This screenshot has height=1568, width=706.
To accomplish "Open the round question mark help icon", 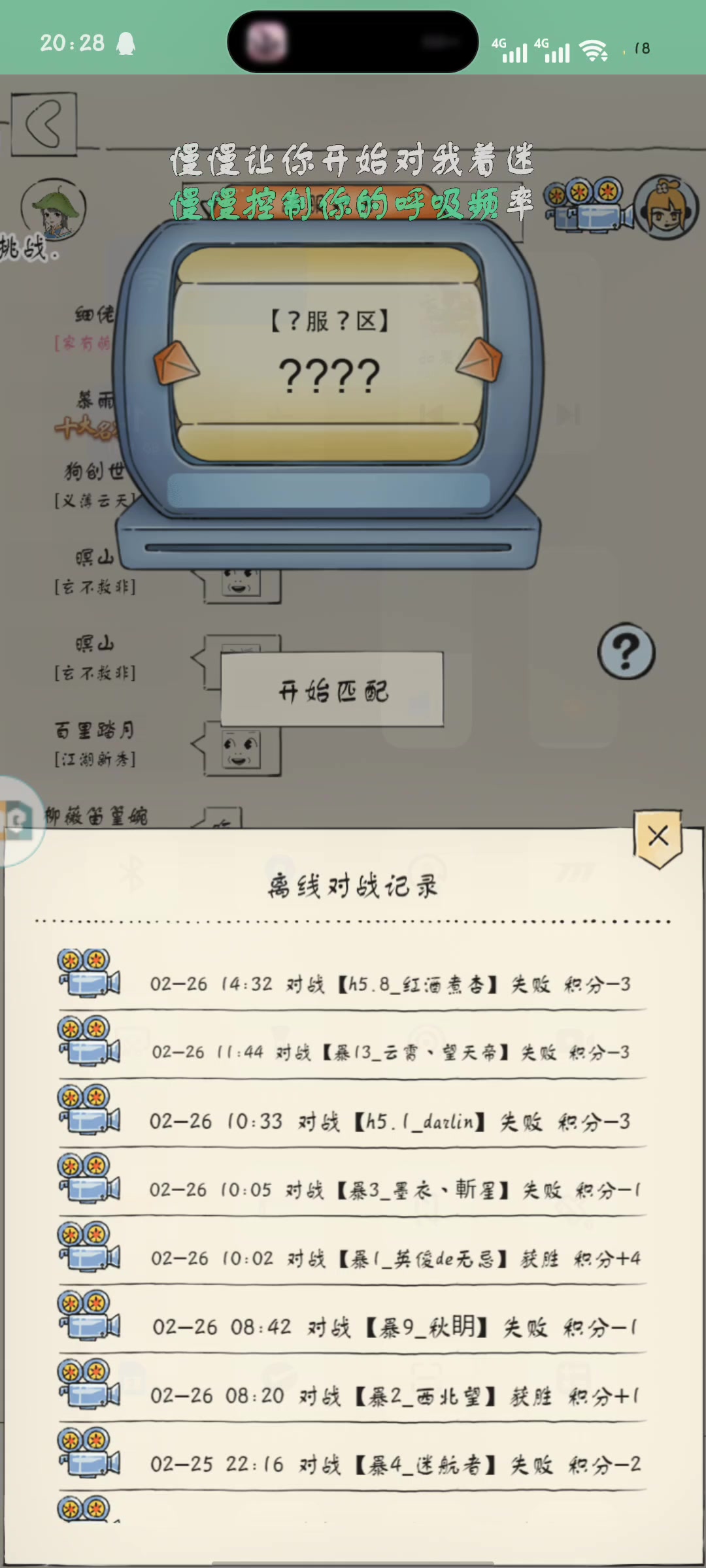I will pos(626,651).
